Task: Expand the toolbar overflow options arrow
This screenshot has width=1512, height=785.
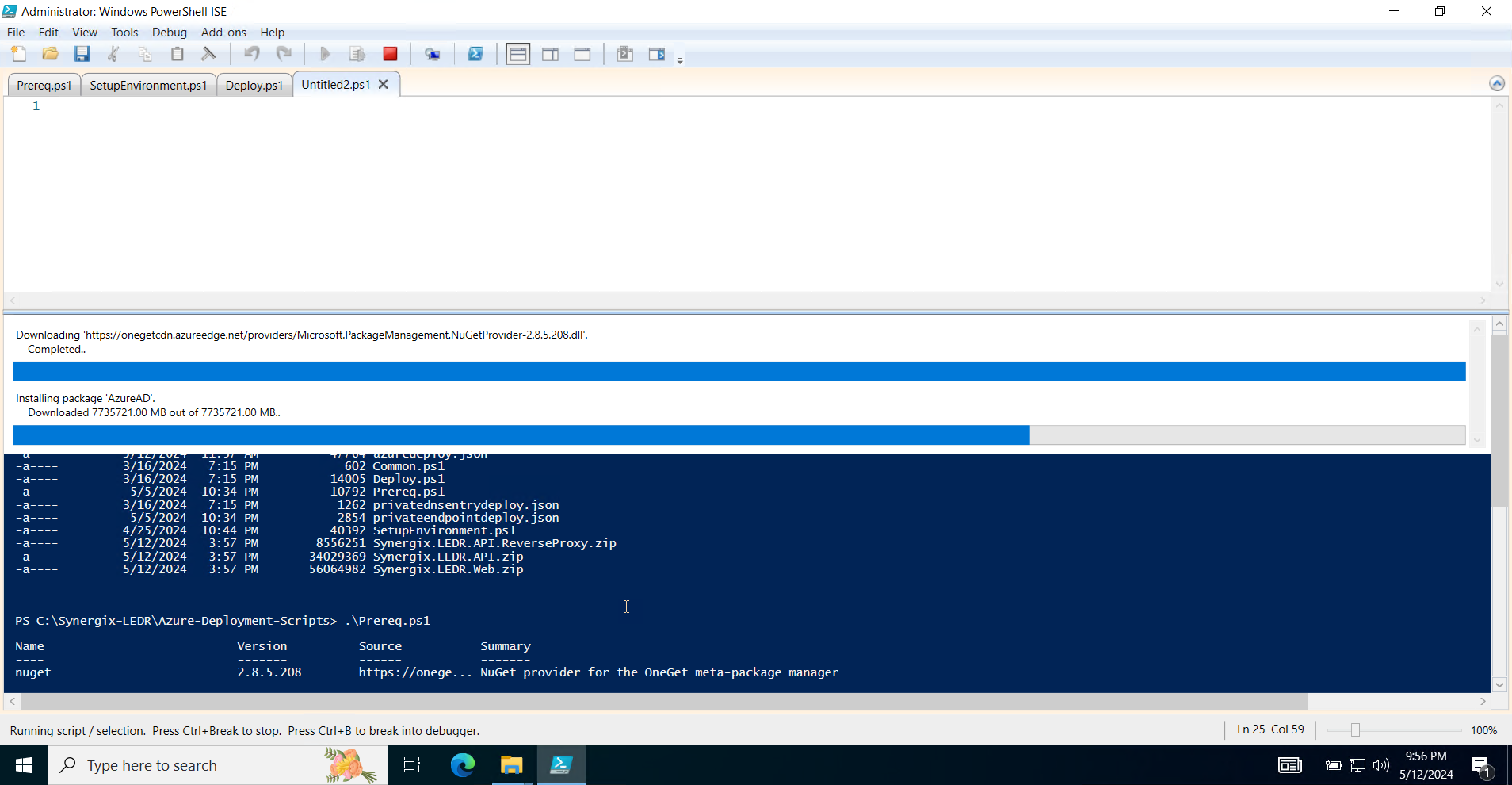Action: click(680, 60)
